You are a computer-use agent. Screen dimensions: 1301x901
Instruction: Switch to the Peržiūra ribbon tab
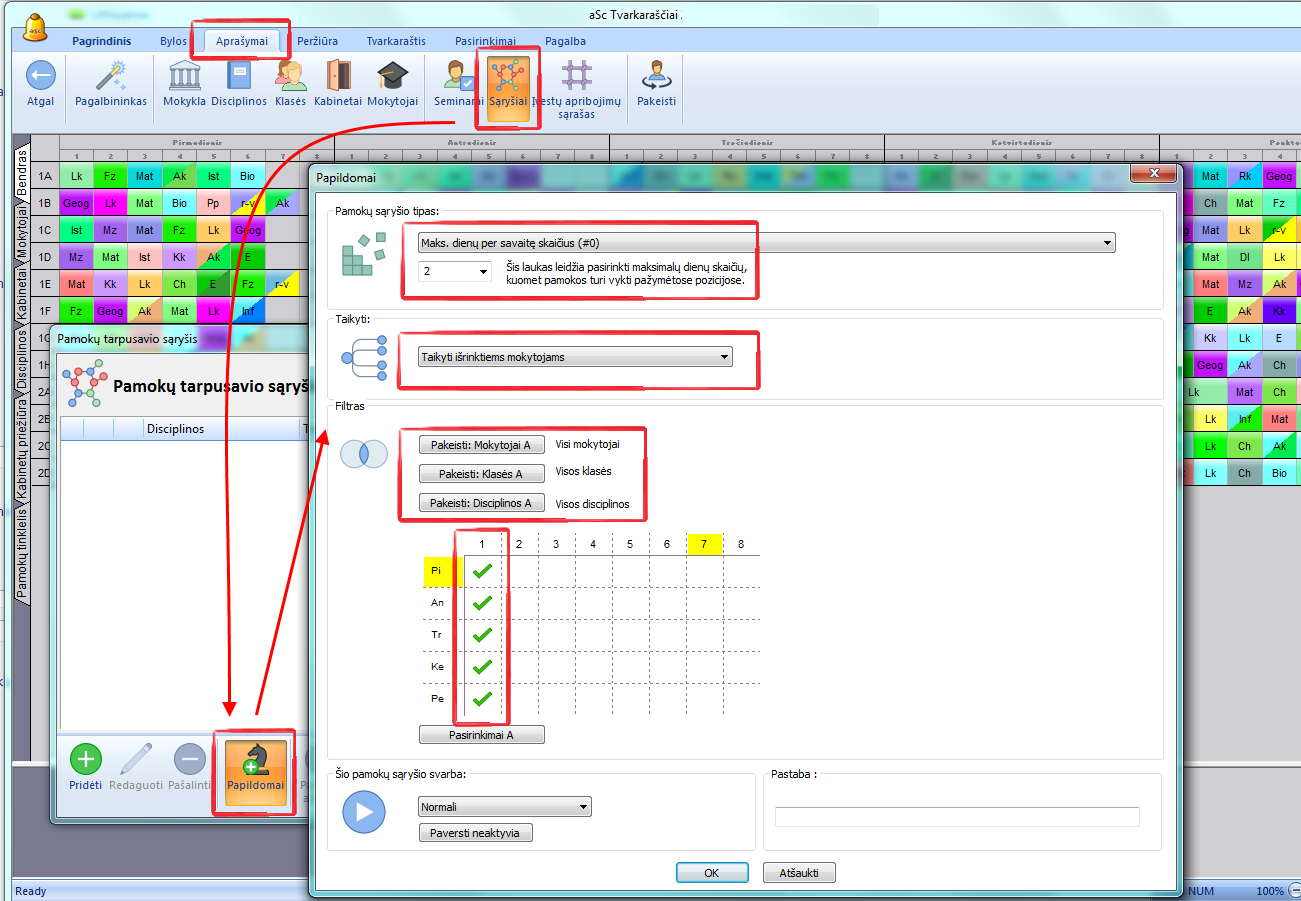coord(316,41)
